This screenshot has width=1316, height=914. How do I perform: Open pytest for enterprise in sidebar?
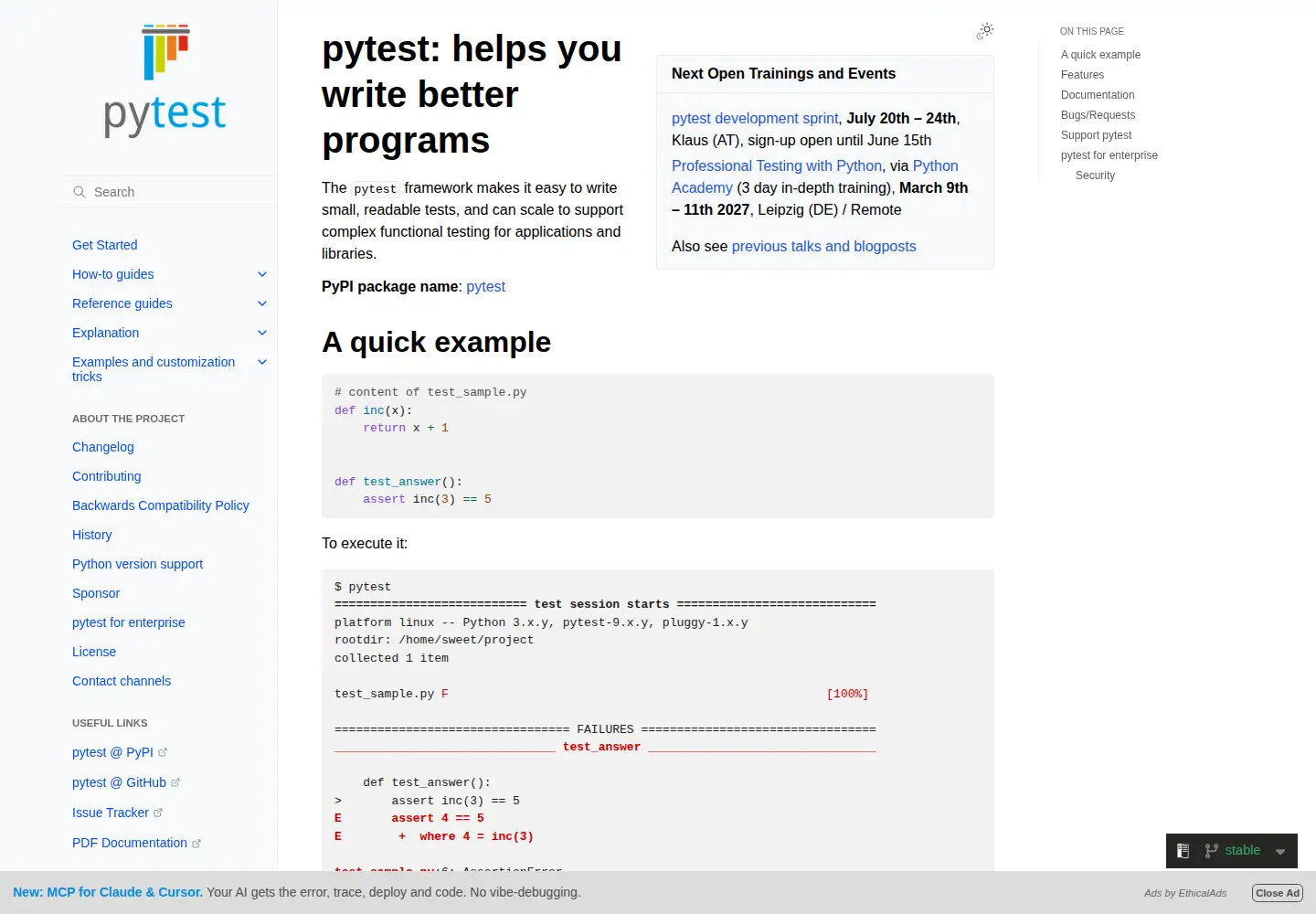pyautogui.click(x=129, y=622)
